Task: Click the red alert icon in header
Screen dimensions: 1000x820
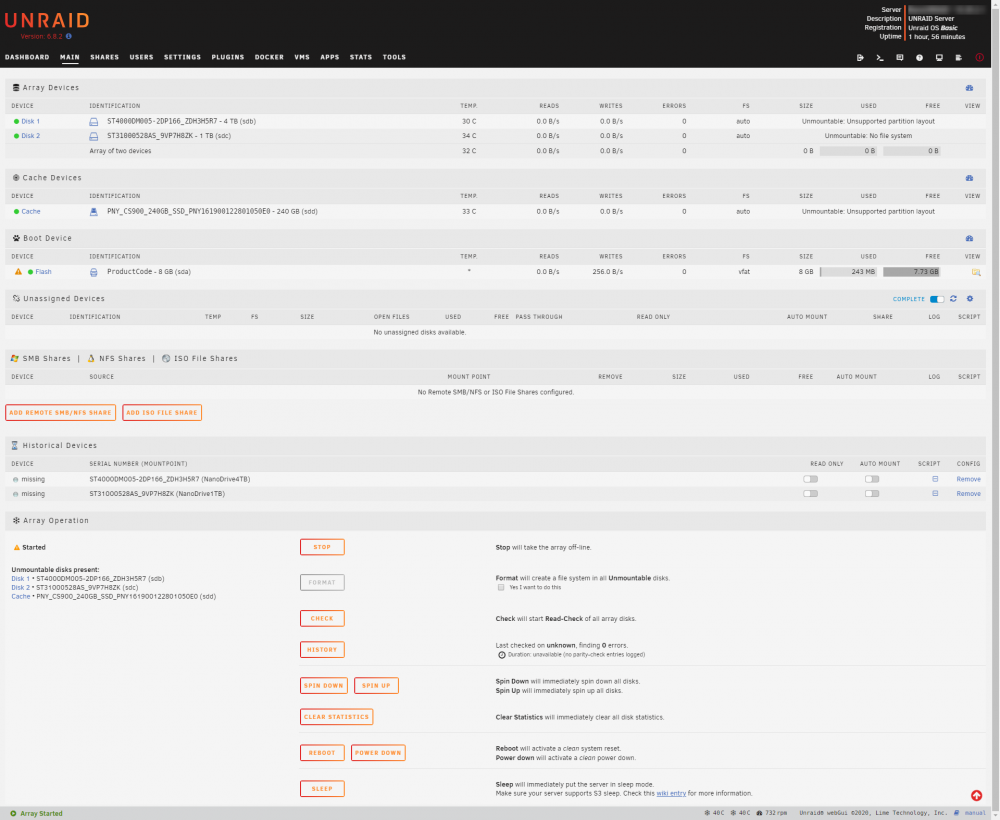Action: (x=979, y=57)
